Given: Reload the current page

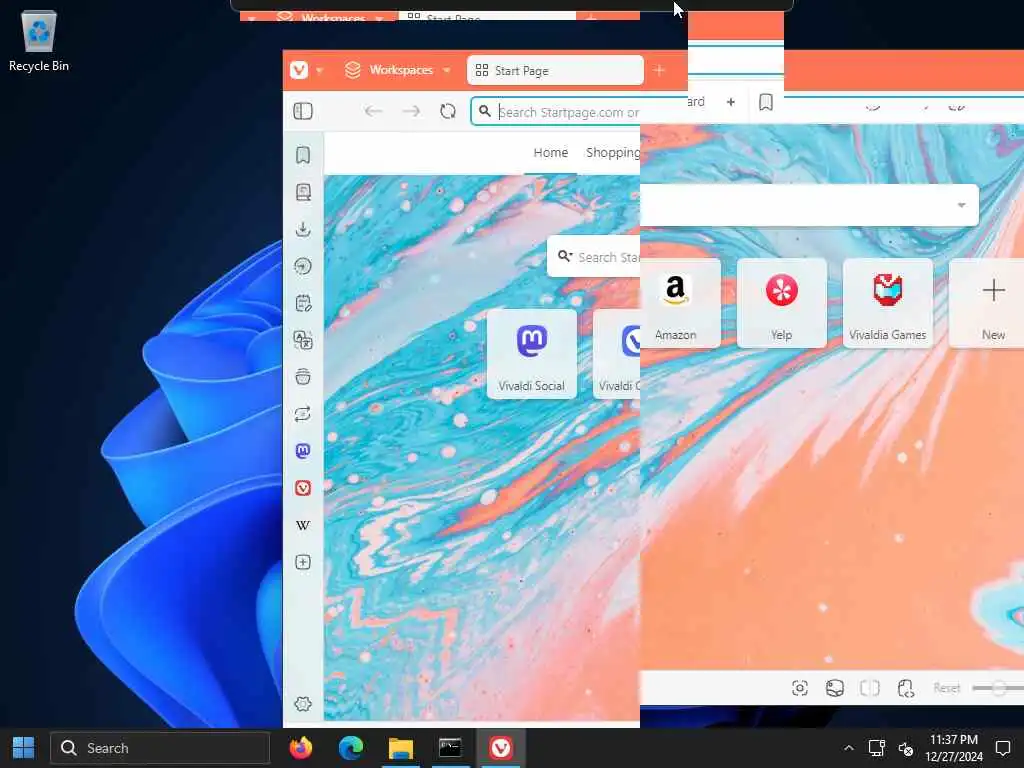Looking at the screenshot, I should [448, 112].
